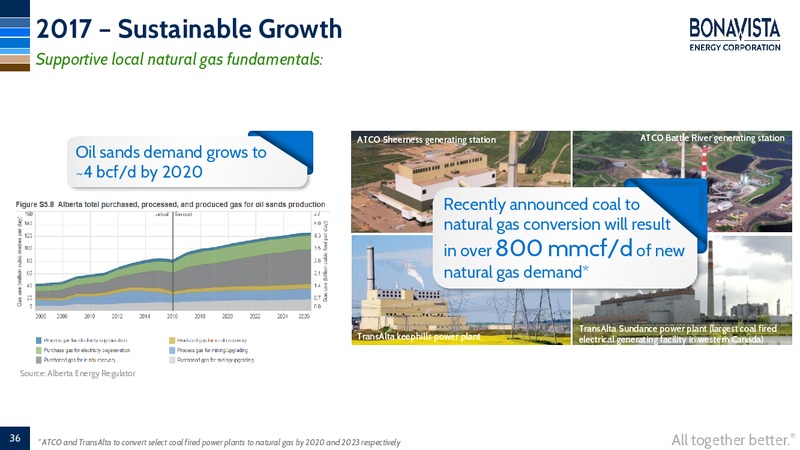Click the oil sands gas area chart

pyautogui.click(x=172, y=260)
